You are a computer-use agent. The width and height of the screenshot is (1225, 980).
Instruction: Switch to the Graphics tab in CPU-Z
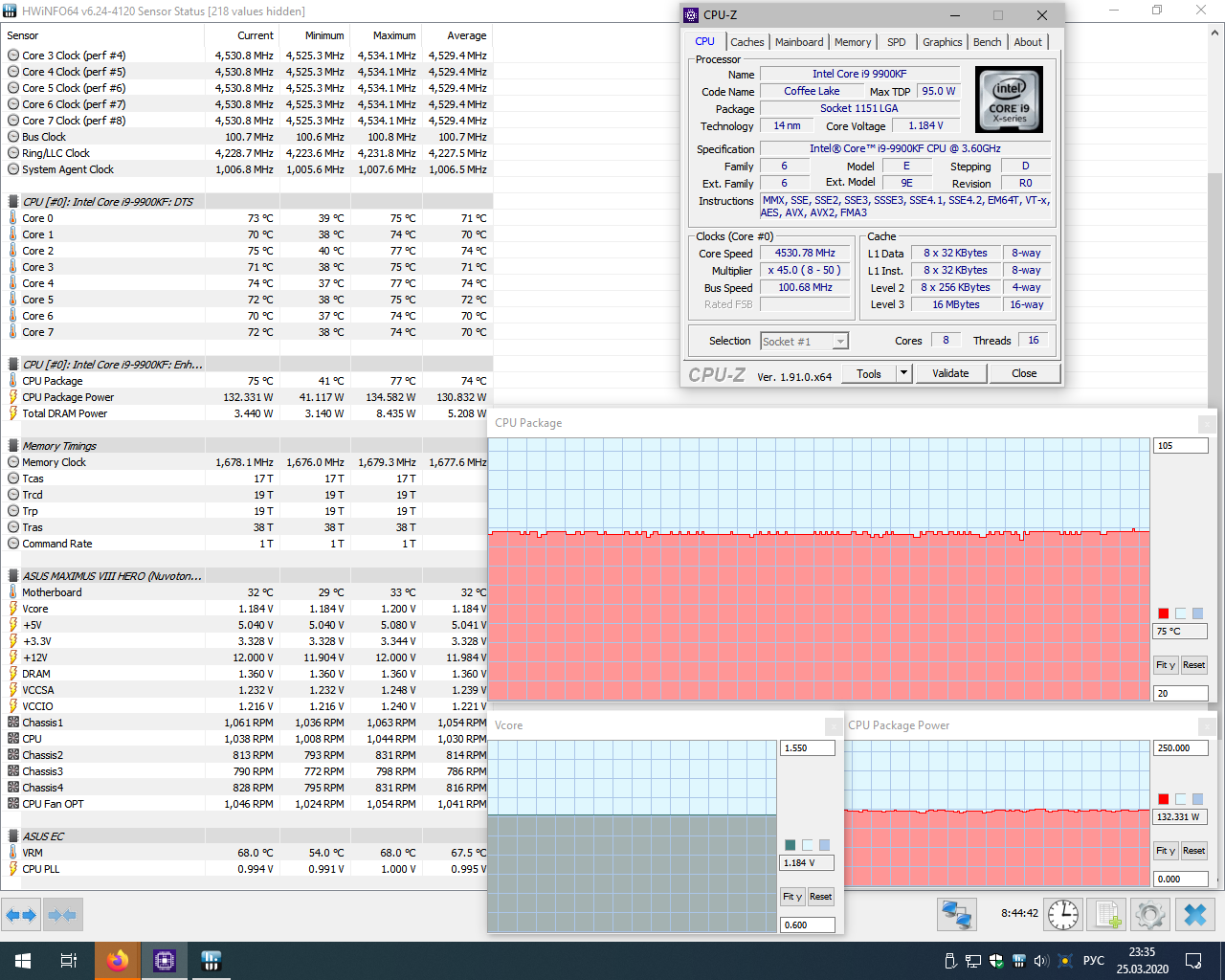[942, 42]
